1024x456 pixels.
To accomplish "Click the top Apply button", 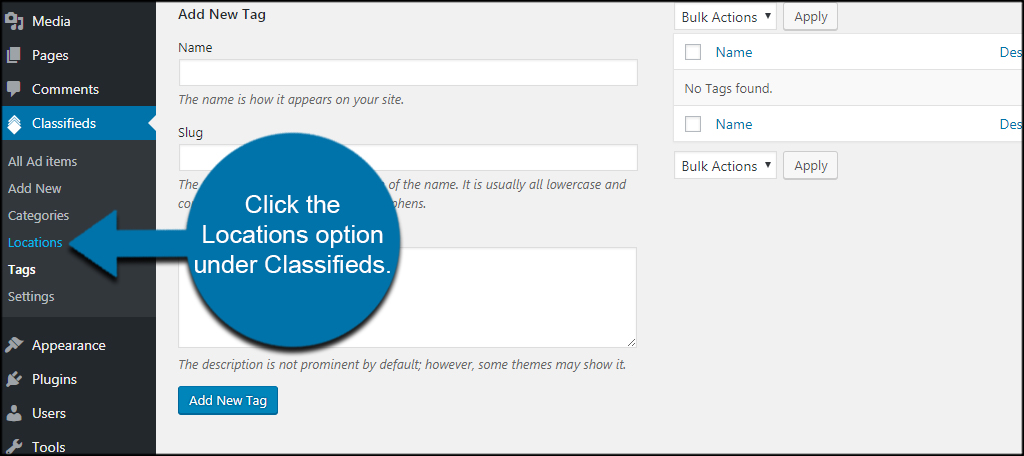I will pos(810,17).
